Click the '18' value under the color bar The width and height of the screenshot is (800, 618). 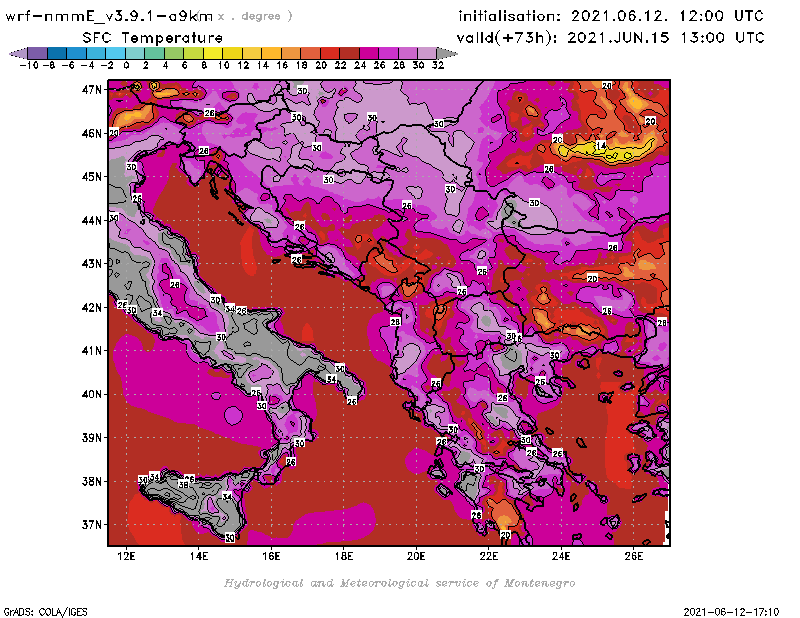(302, 65)
